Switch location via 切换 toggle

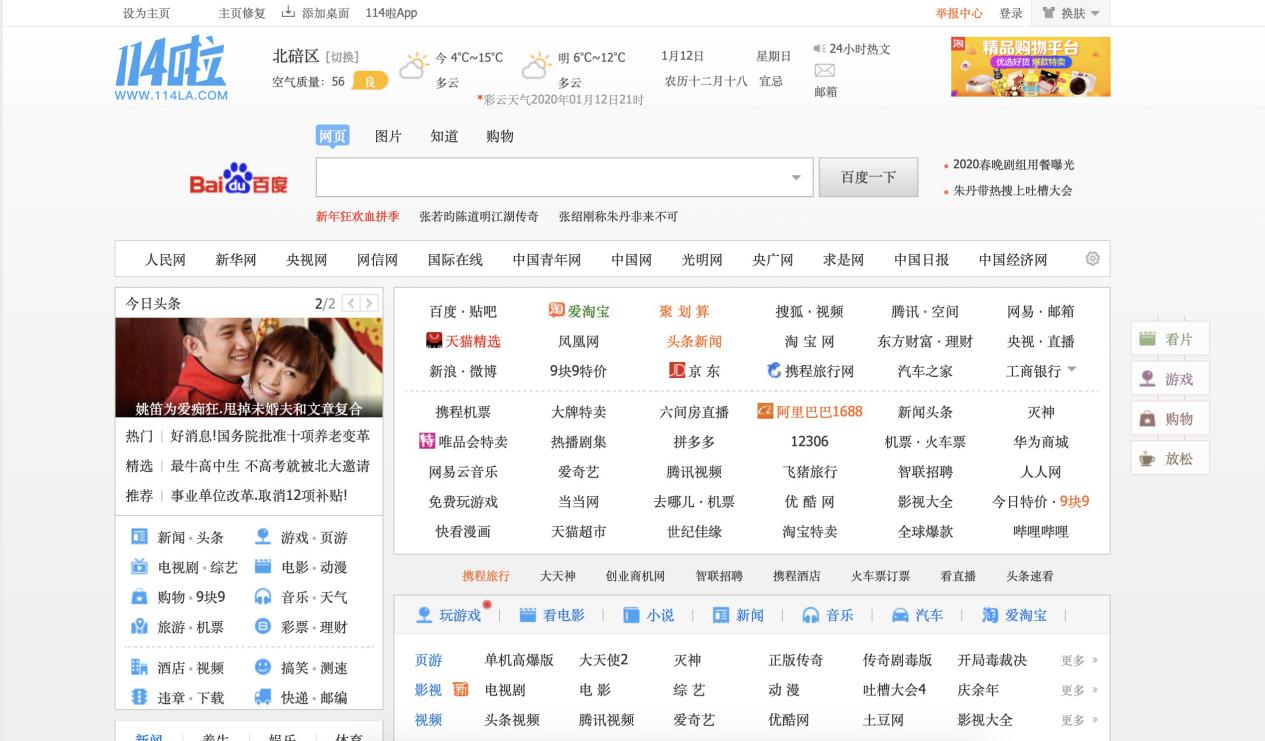tap(343, 57)
